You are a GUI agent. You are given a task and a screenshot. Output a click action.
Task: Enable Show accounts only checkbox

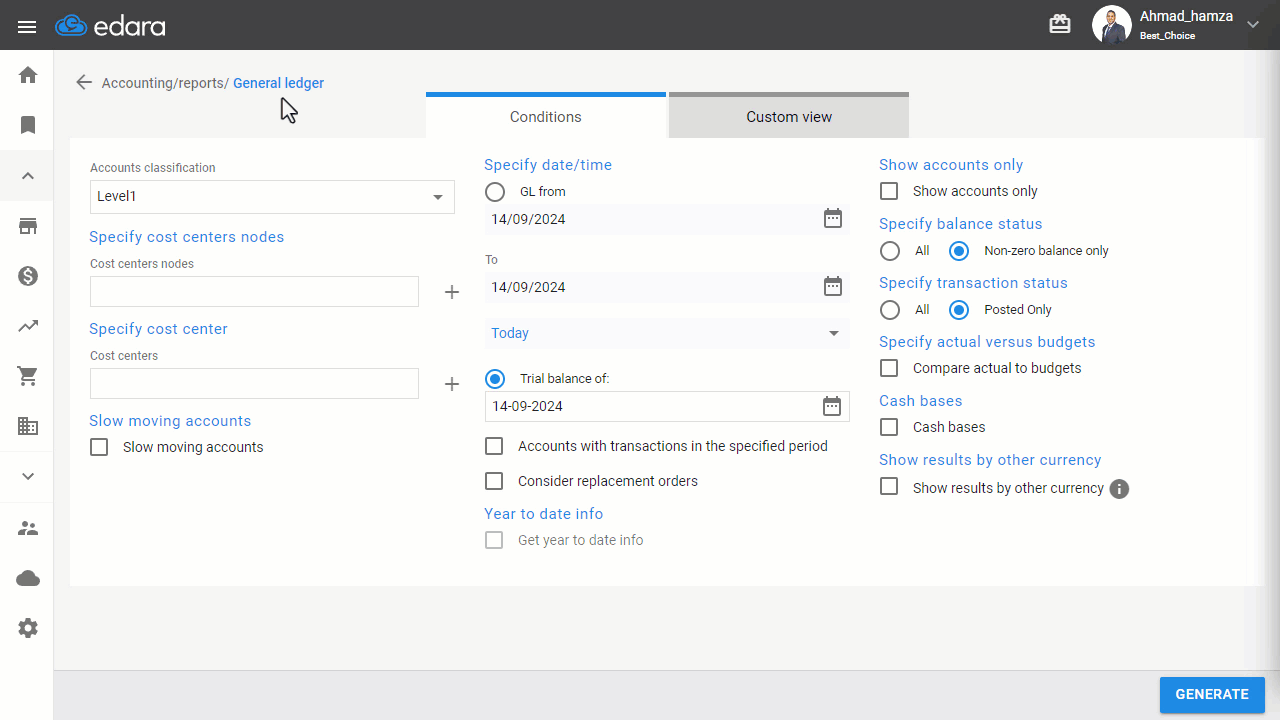pyautogui.click(x=889, y=191)
